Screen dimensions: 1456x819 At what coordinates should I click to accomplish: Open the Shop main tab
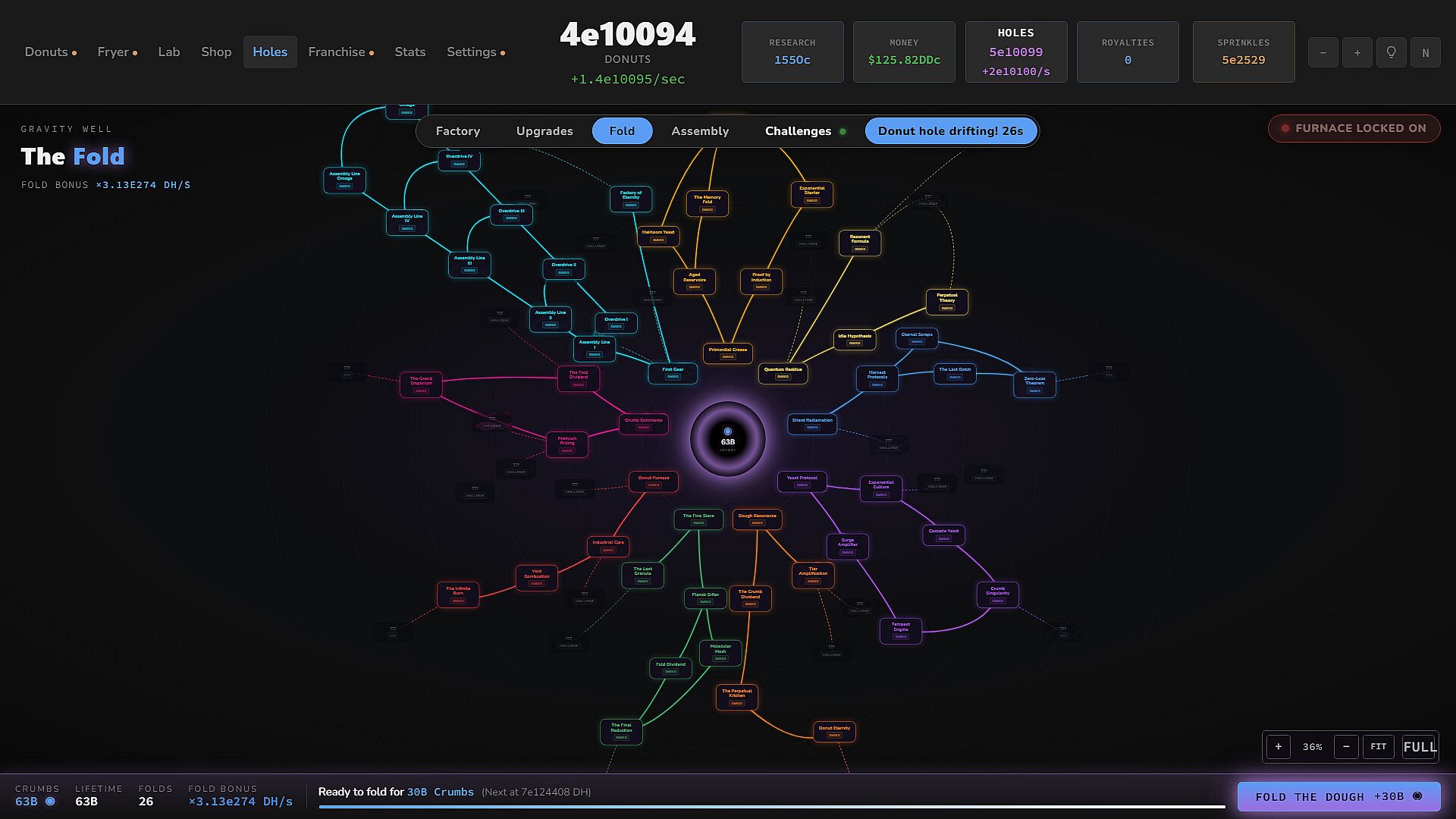[216, 52]
